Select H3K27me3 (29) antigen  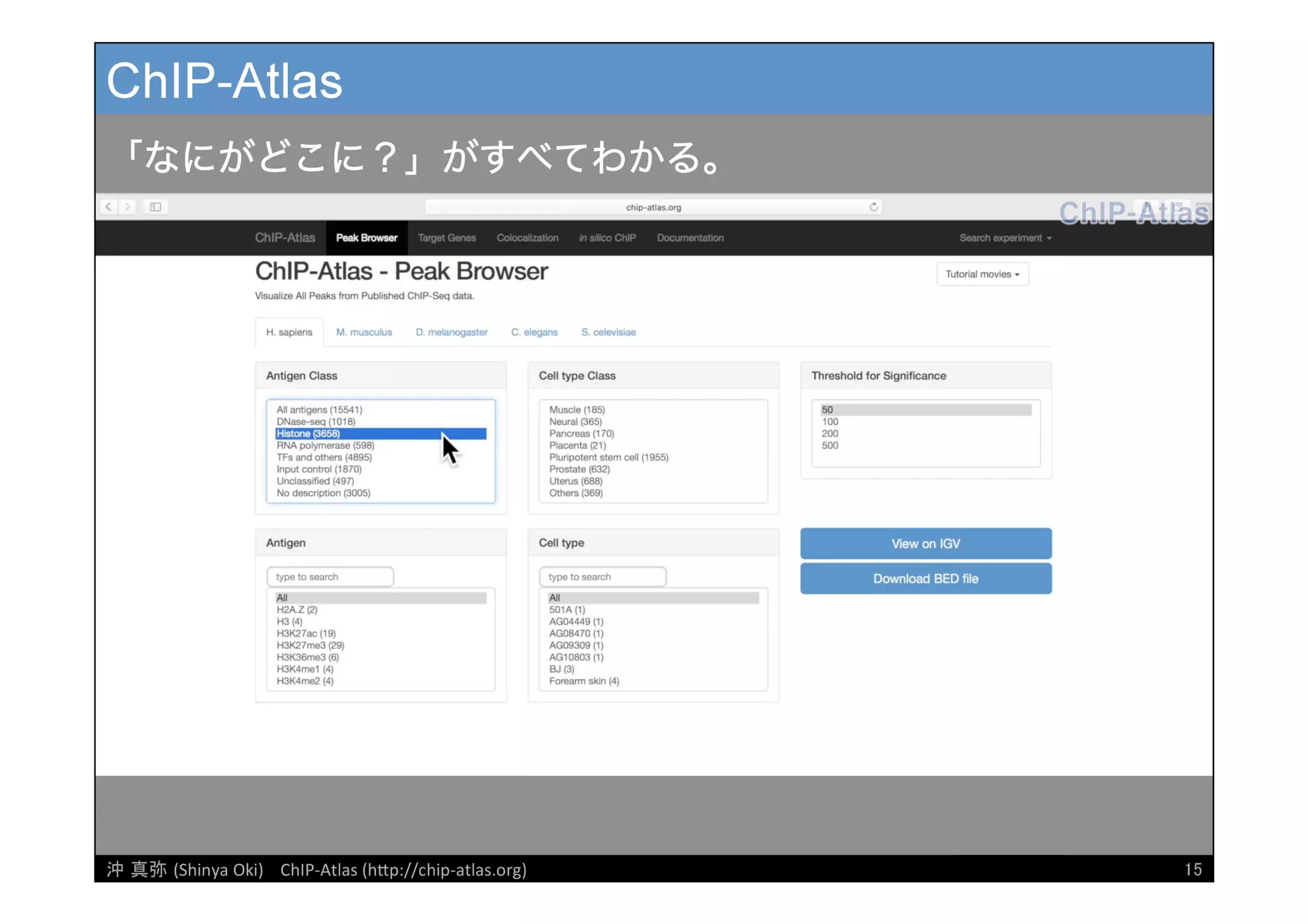click(x=381, y=646)
